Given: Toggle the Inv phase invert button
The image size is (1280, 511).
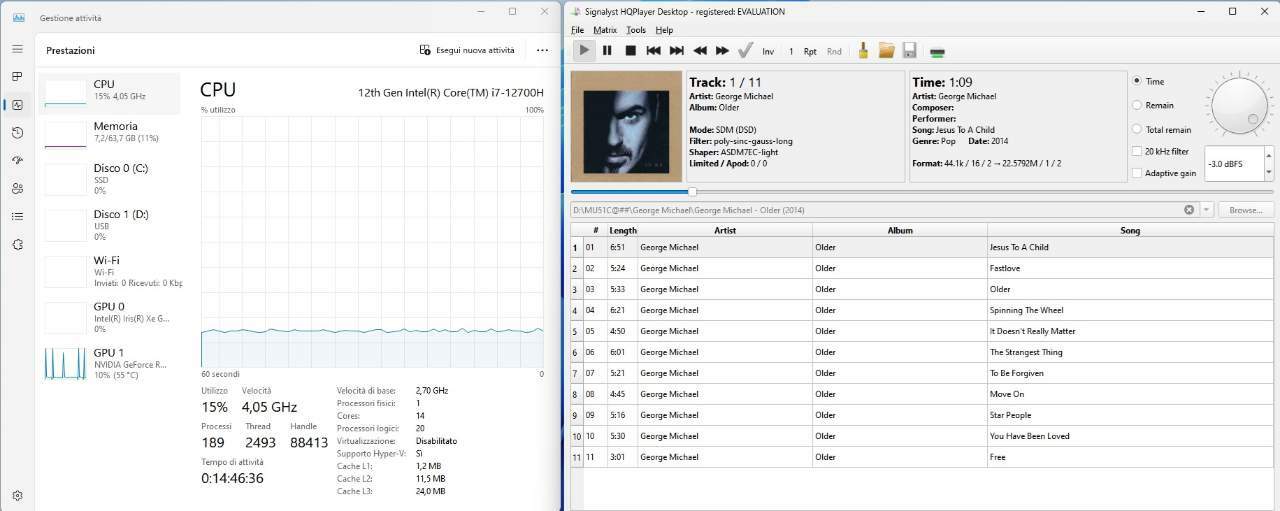Looking at the screenshot, I should 768,51.
